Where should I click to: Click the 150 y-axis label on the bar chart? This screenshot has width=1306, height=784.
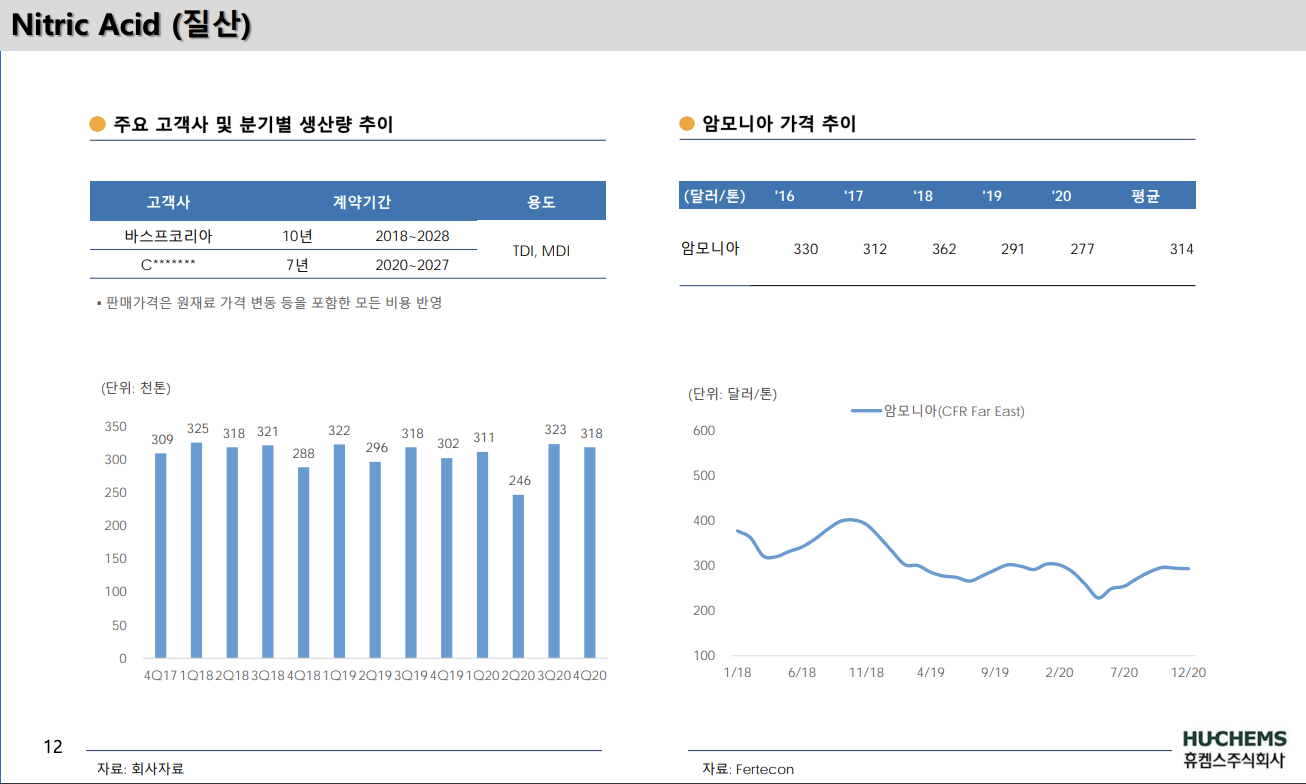[116, 559]
